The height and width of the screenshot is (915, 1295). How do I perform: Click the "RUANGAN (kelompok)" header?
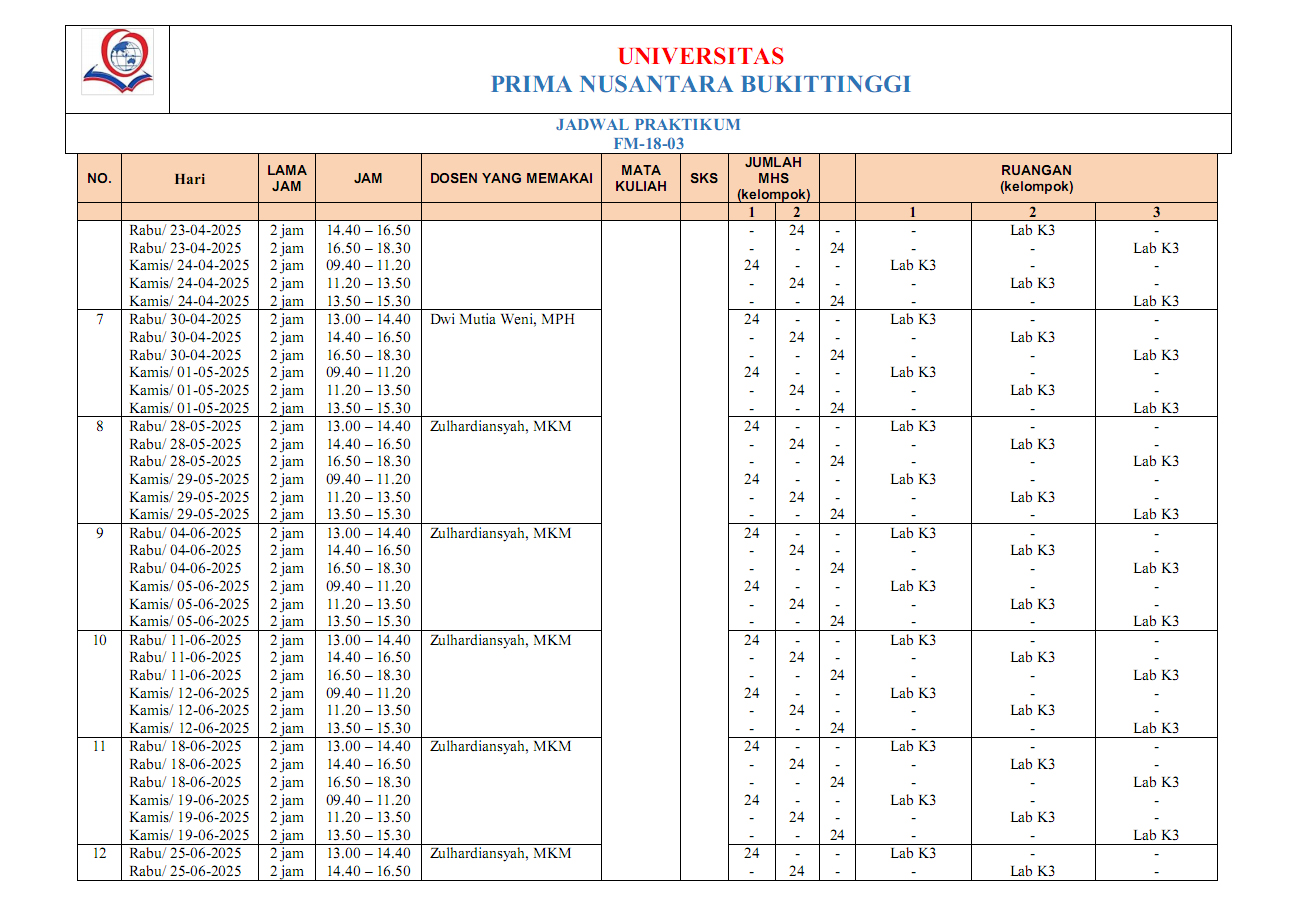tap(1036, 178)
